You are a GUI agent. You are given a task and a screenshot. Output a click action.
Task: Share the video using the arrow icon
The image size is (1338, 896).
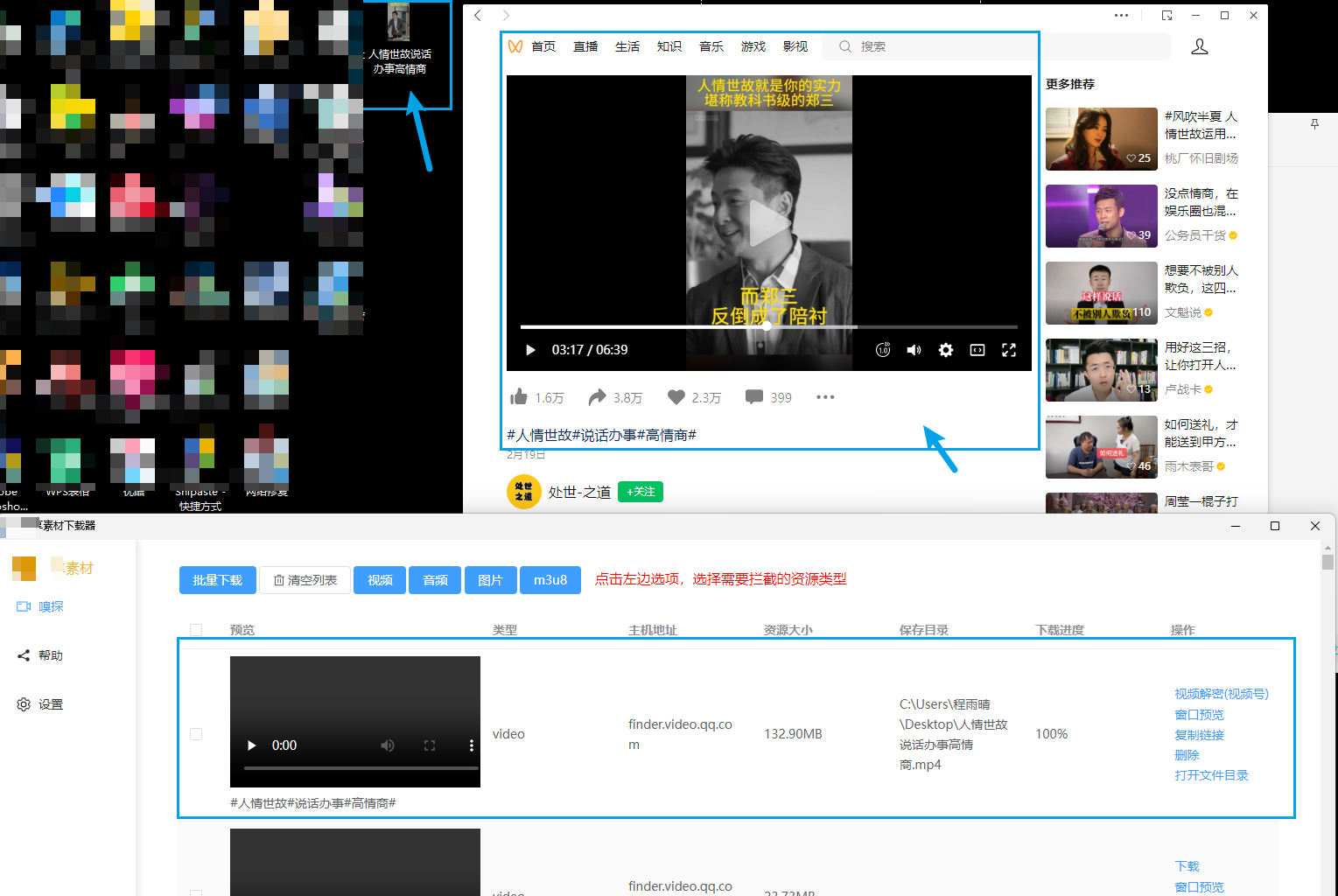(597, 397)
